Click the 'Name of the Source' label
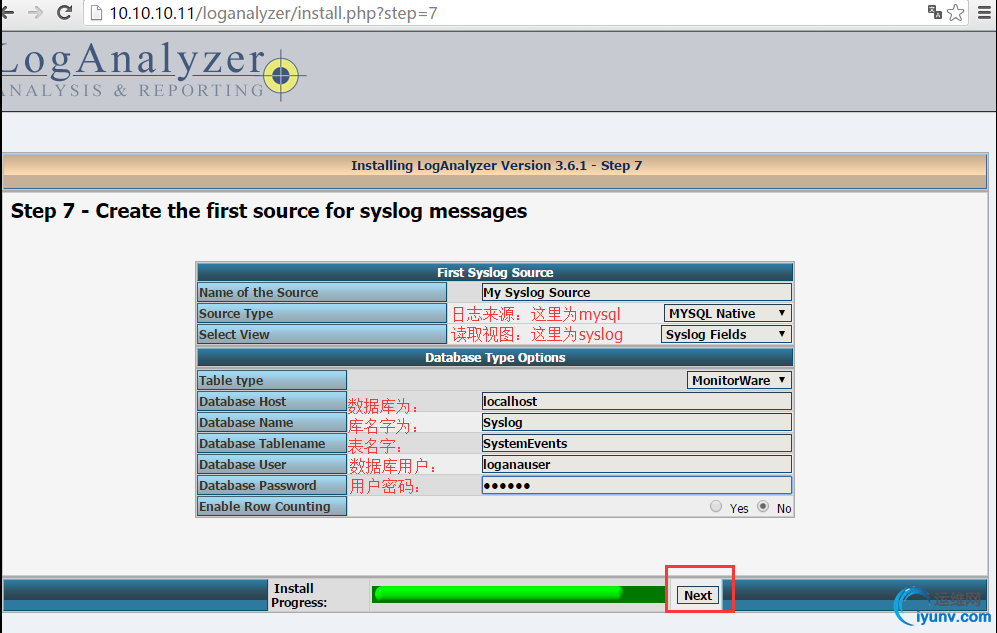This screenshot has height=633, width=997. coord(258,292)
